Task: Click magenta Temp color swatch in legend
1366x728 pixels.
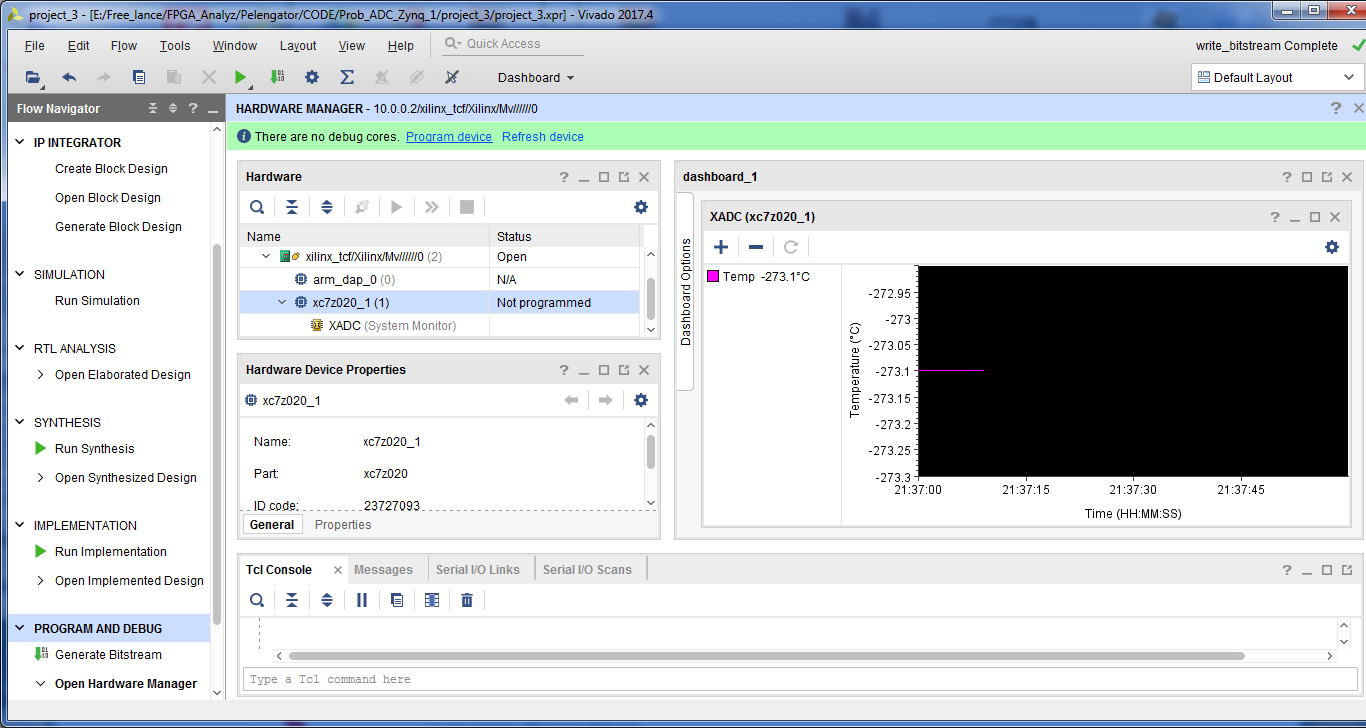Action: [713, 277]
